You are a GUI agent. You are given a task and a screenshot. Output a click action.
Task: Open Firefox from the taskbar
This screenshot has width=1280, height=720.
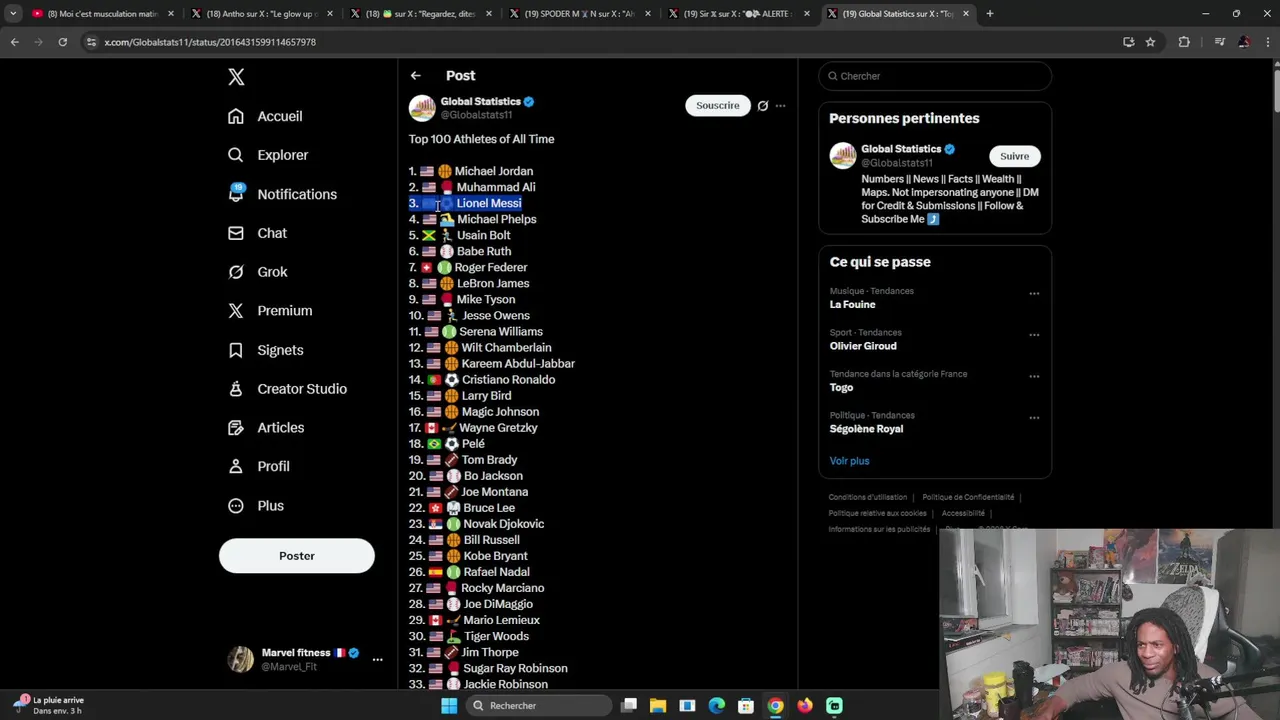[805, 706]
